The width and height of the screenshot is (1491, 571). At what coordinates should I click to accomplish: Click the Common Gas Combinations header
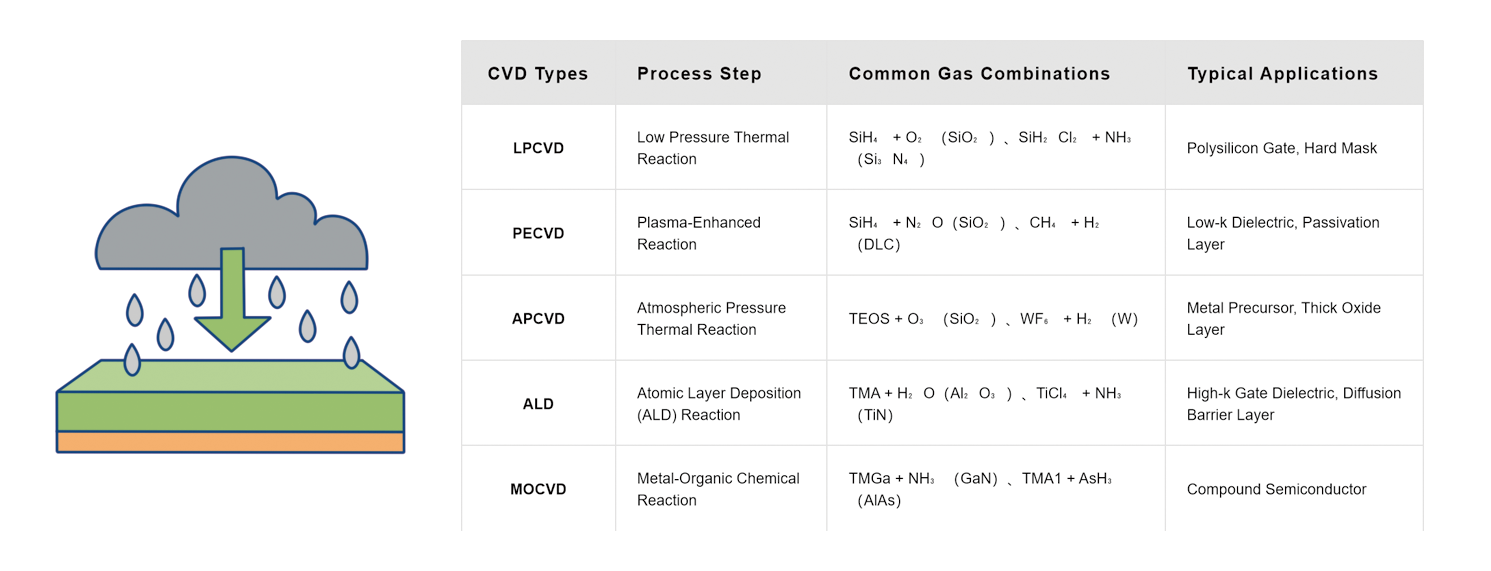pyautogui.click(x=979, y=74)
